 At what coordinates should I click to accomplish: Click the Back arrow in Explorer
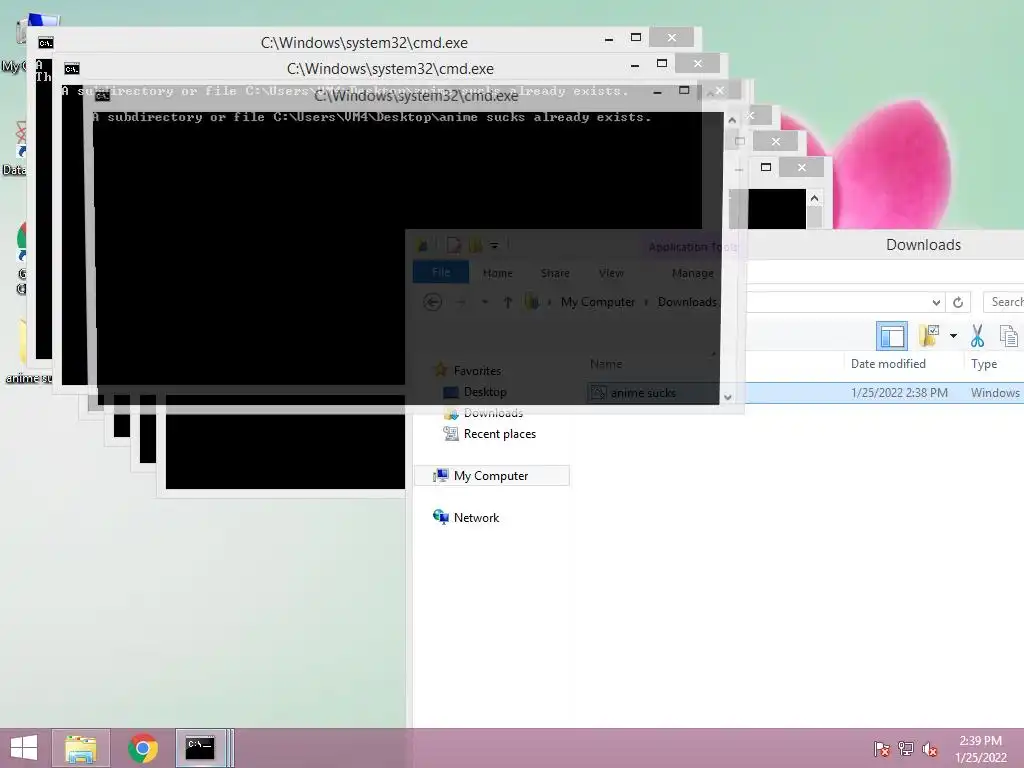[432, 302]
